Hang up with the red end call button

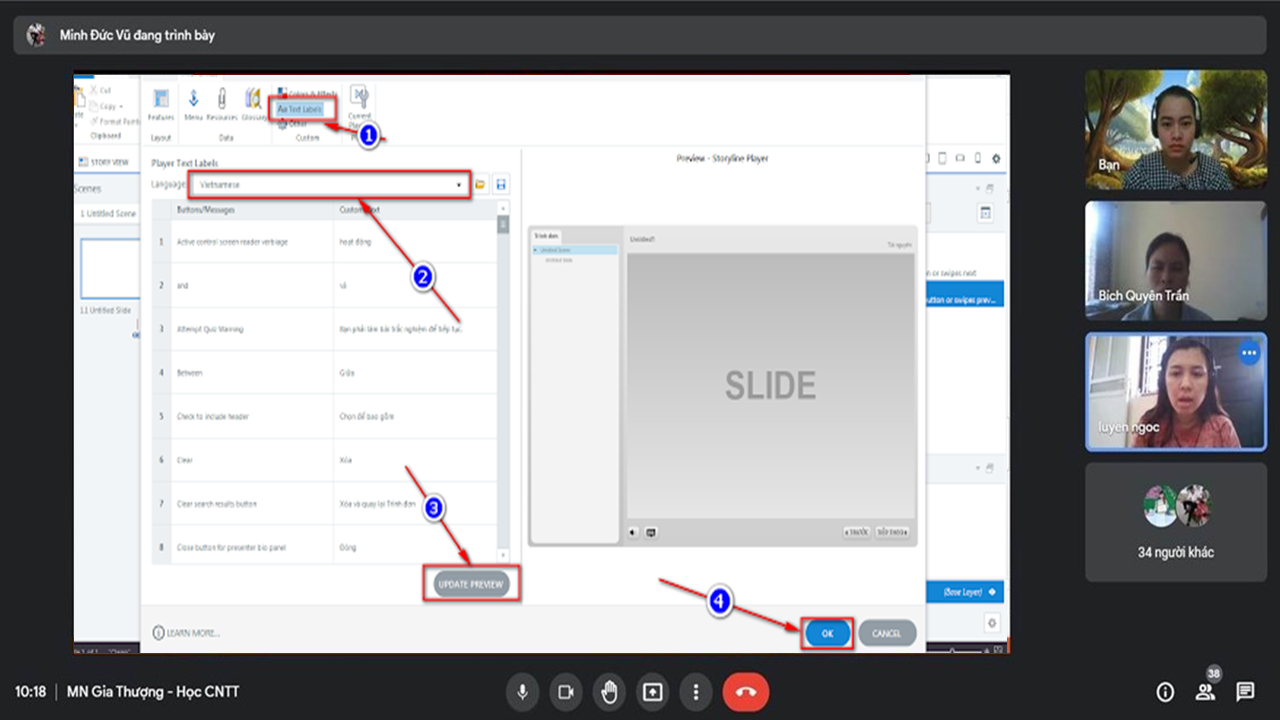coord(745,692)
